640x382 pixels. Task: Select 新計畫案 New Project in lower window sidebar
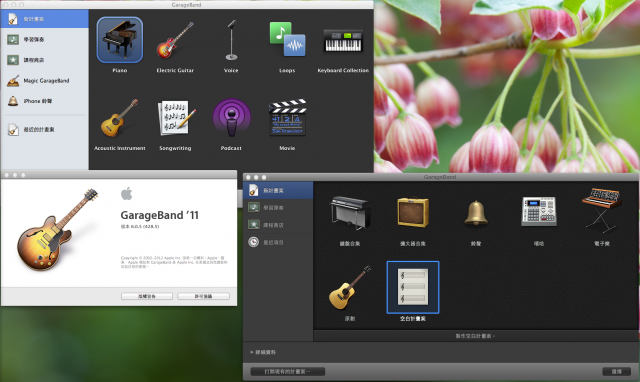(x=278, y=191)
